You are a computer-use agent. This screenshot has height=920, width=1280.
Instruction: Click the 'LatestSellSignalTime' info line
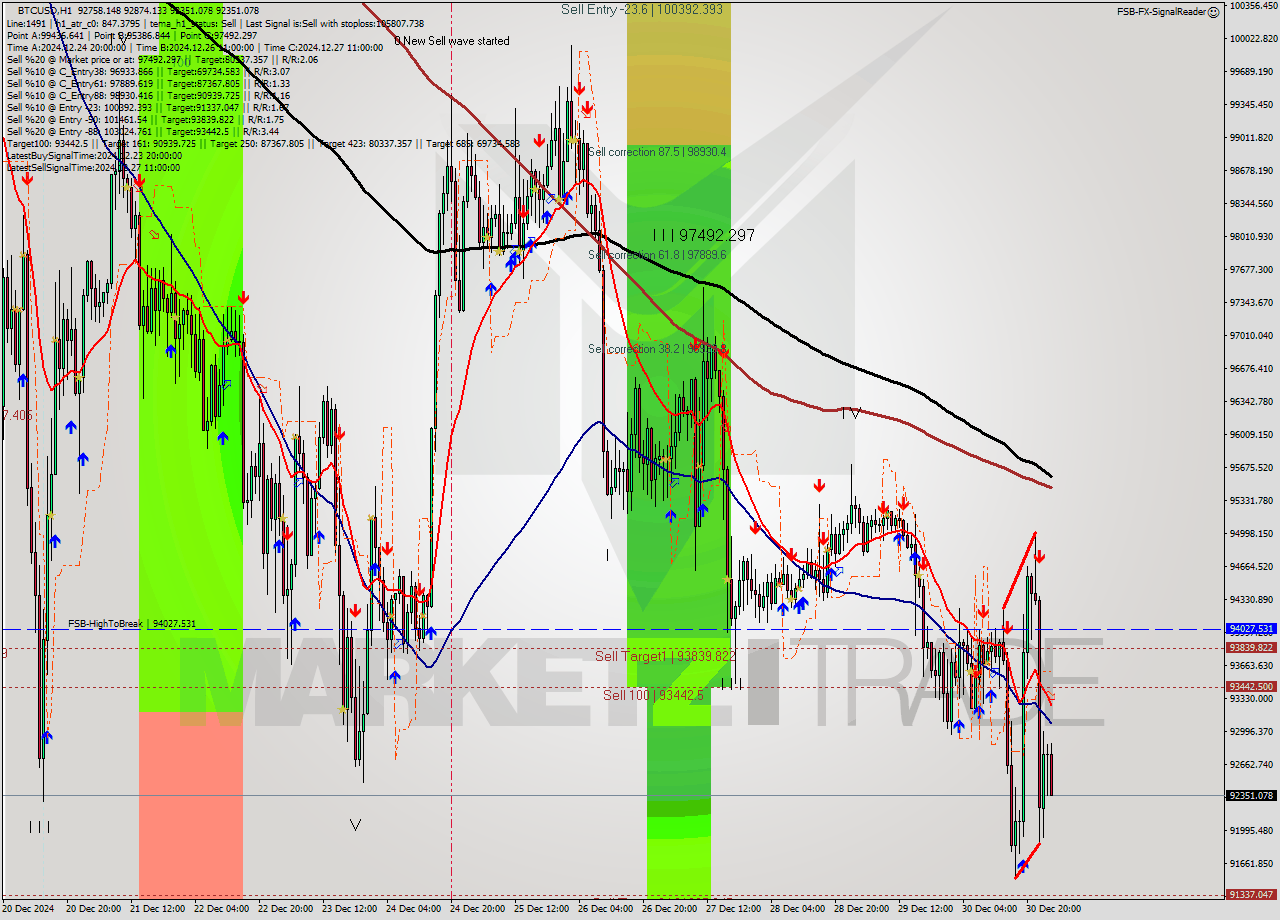click(x=94, y=167)
